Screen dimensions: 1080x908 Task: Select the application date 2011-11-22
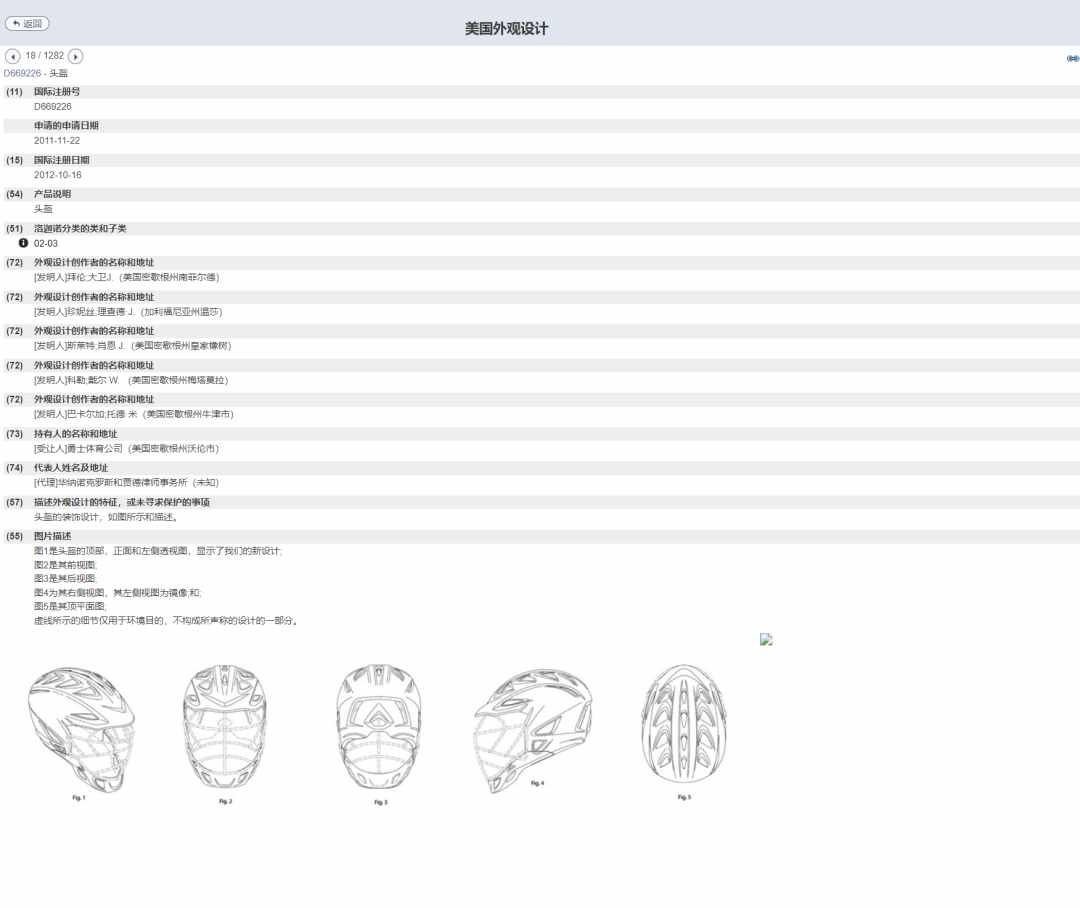tap(56, 141)
